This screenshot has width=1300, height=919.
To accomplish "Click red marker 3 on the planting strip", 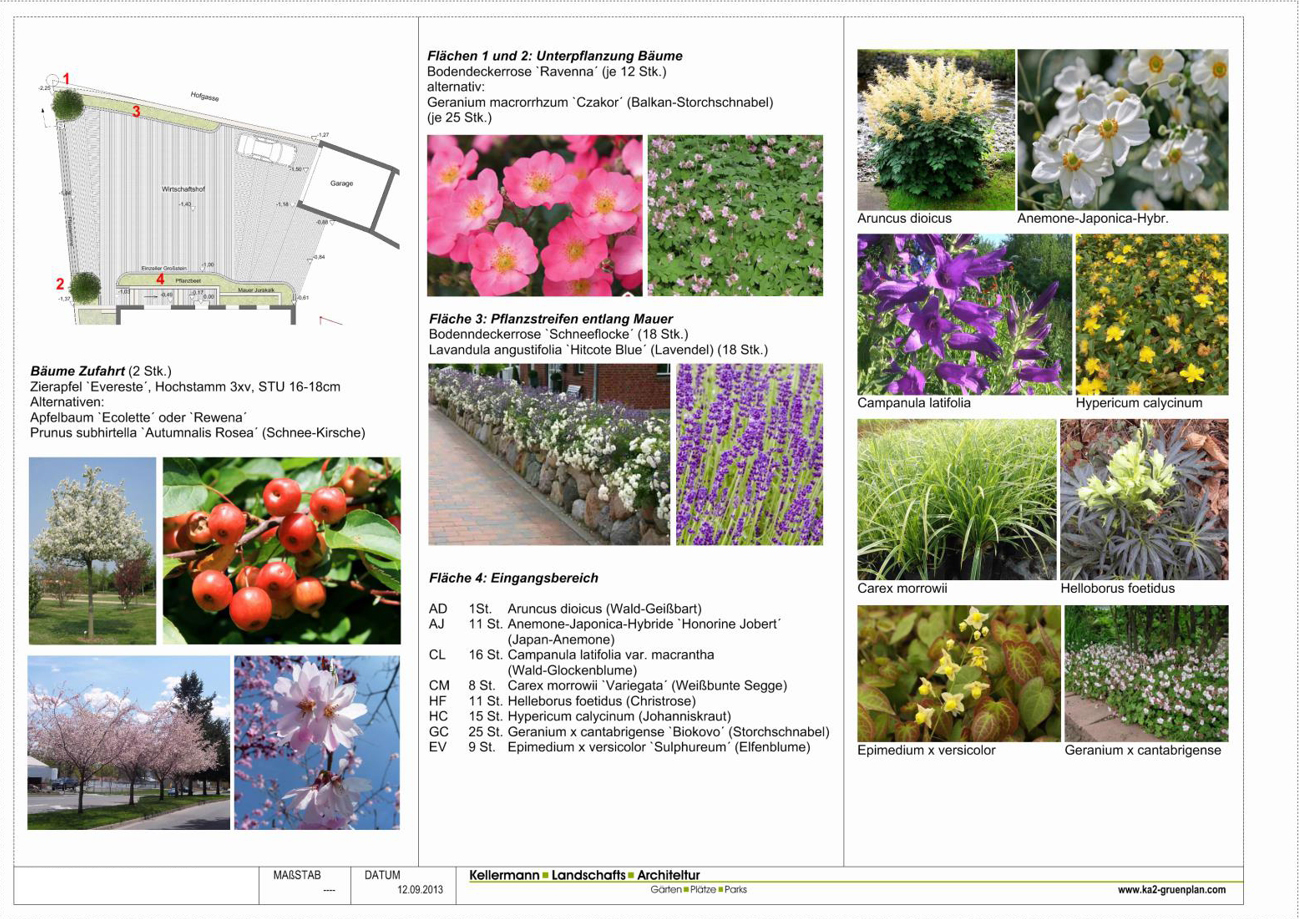I will point(136,112).
